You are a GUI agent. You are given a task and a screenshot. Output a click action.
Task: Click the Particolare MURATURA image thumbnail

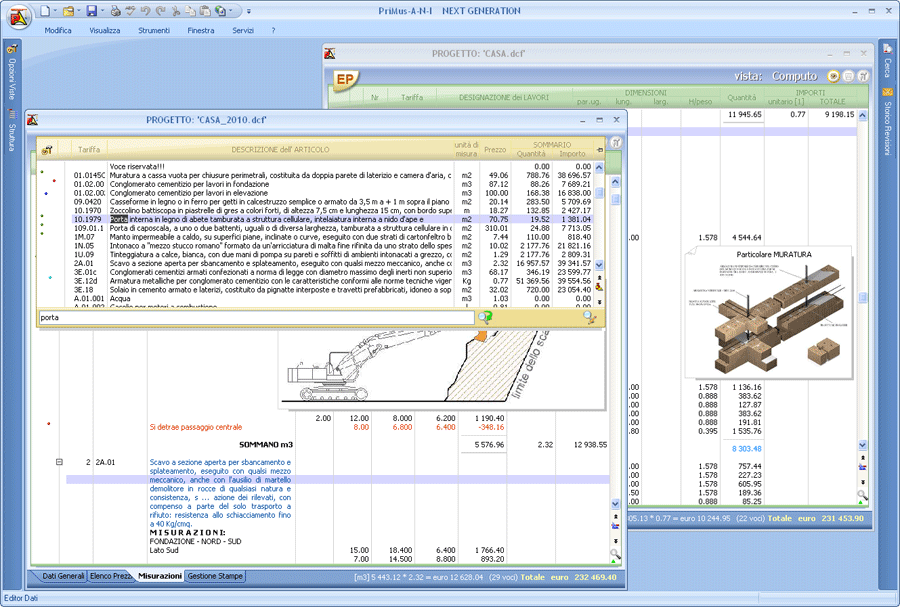pos(772,312)
